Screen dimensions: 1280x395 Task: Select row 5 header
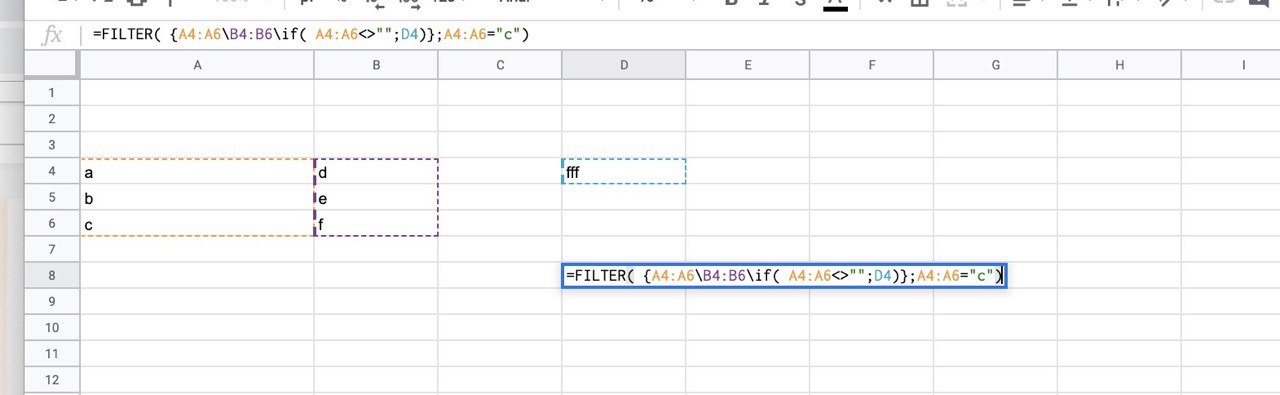click(52, 197)
